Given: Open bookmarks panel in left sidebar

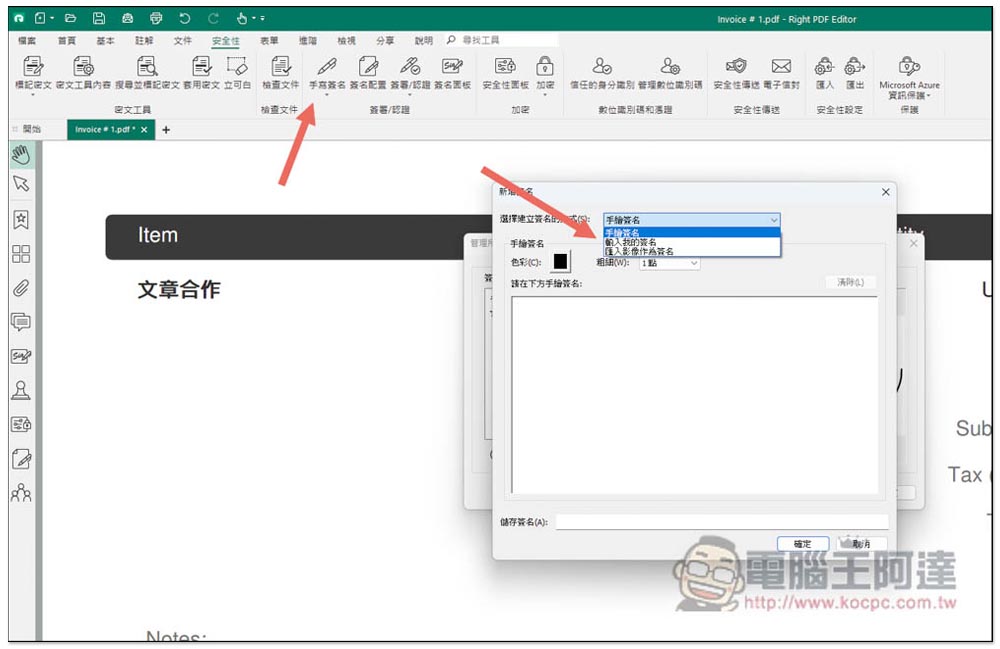Looking at the screenshot, I should [20, 219].
